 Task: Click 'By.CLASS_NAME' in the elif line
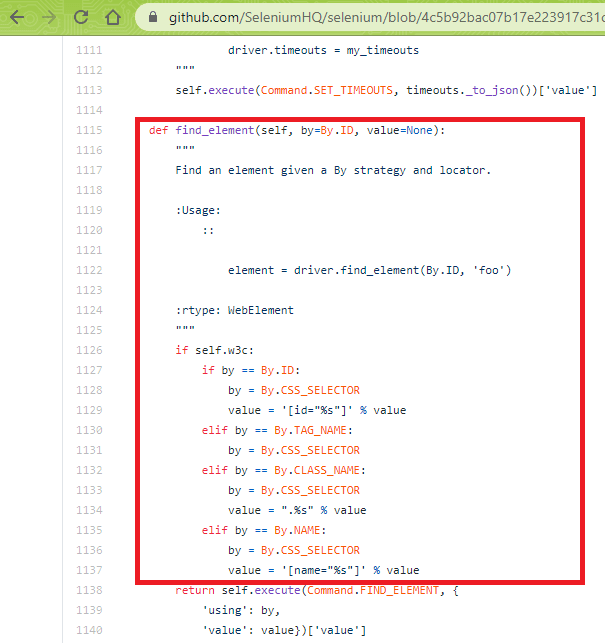pyautogui.click(x=317, y=470)
